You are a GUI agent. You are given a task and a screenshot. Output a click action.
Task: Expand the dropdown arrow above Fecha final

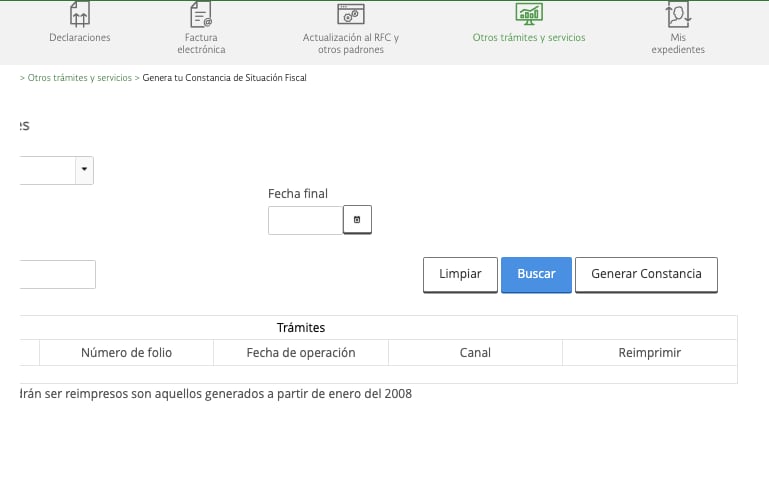[84, 170]
